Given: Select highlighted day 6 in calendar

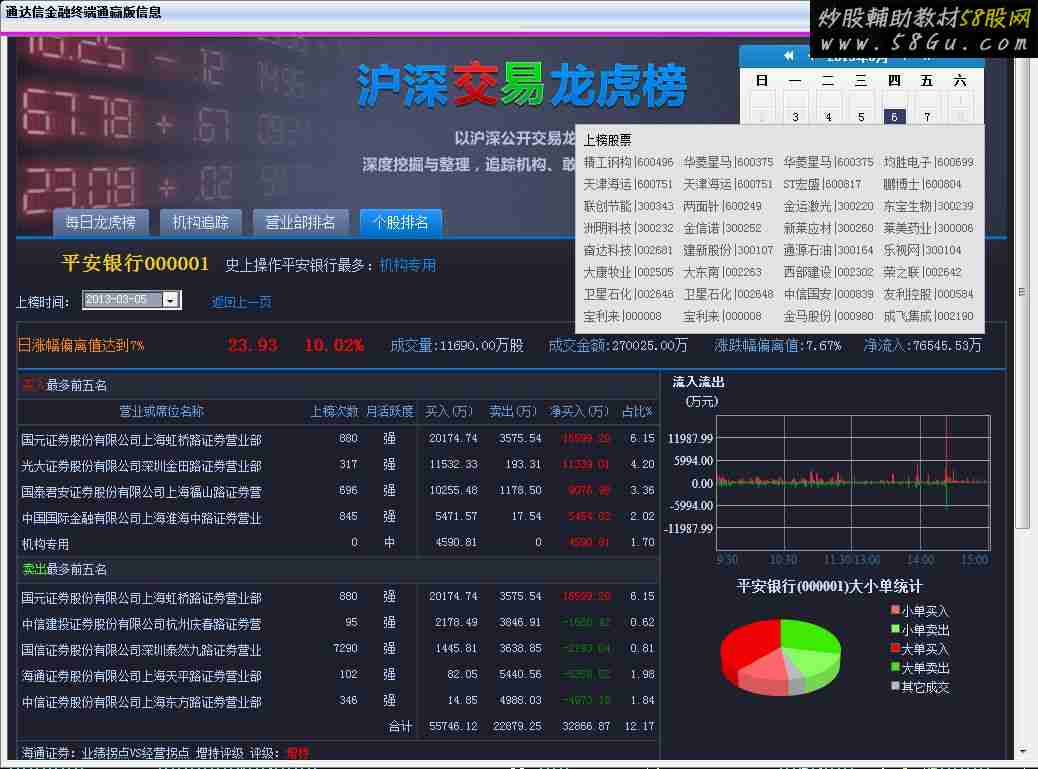Looking at the screenshot, I should (x=894, y=116).
